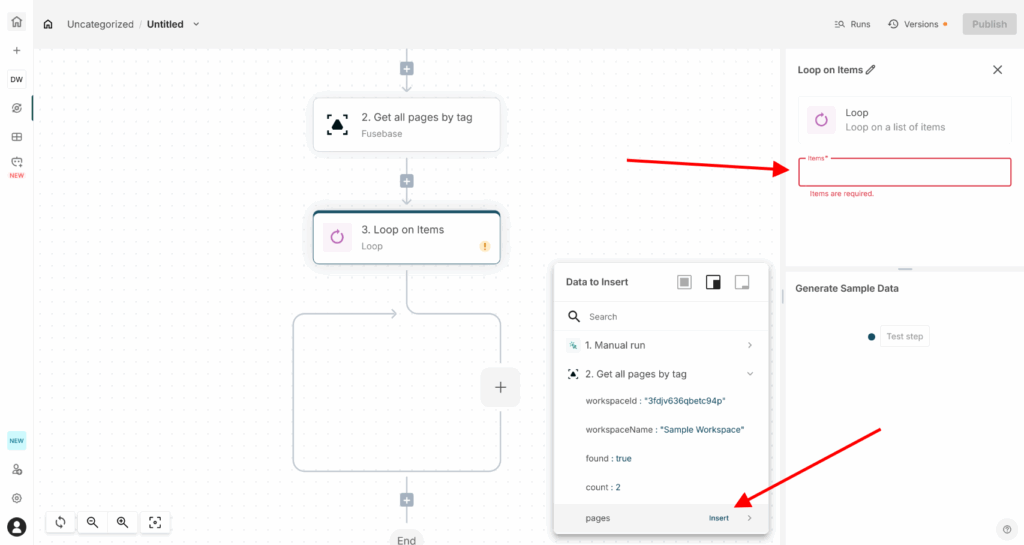The width and height of the screenshot is (1024, 545).
Task: Click the refresh icon in canvas controls
Action: pos(61,522)
